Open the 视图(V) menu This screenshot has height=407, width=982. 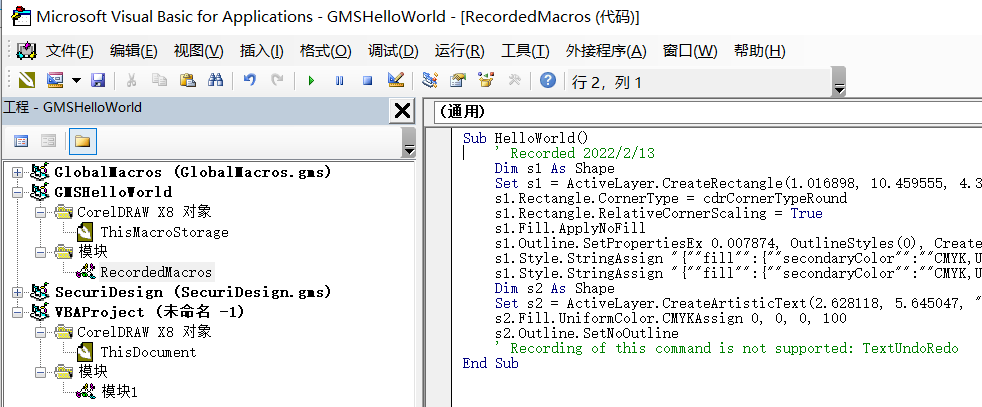pyautogui.click(x=199, y=51)
